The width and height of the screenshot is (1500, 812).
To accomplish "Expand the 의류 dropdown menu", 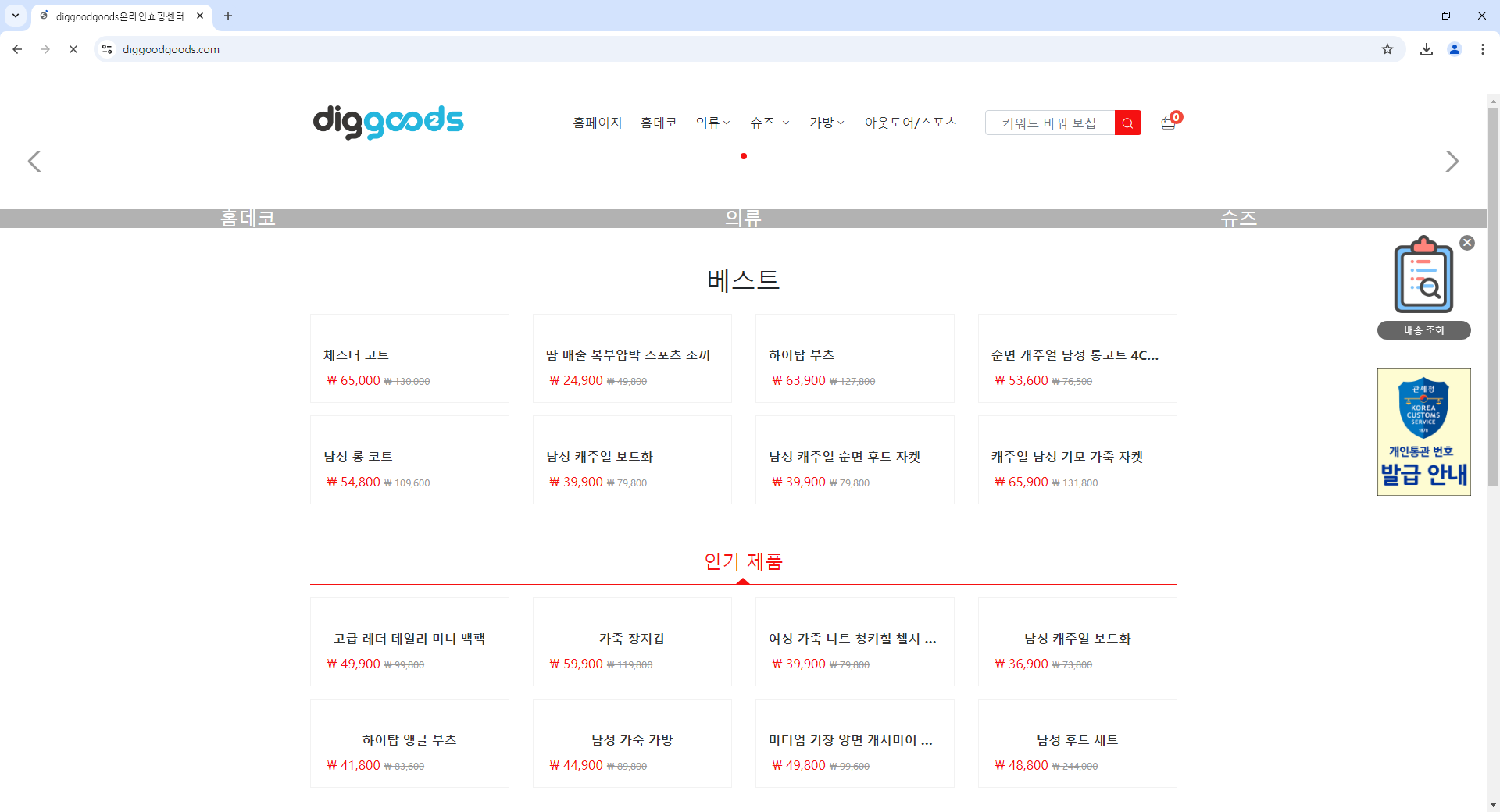I will click(x=712, y=123).
